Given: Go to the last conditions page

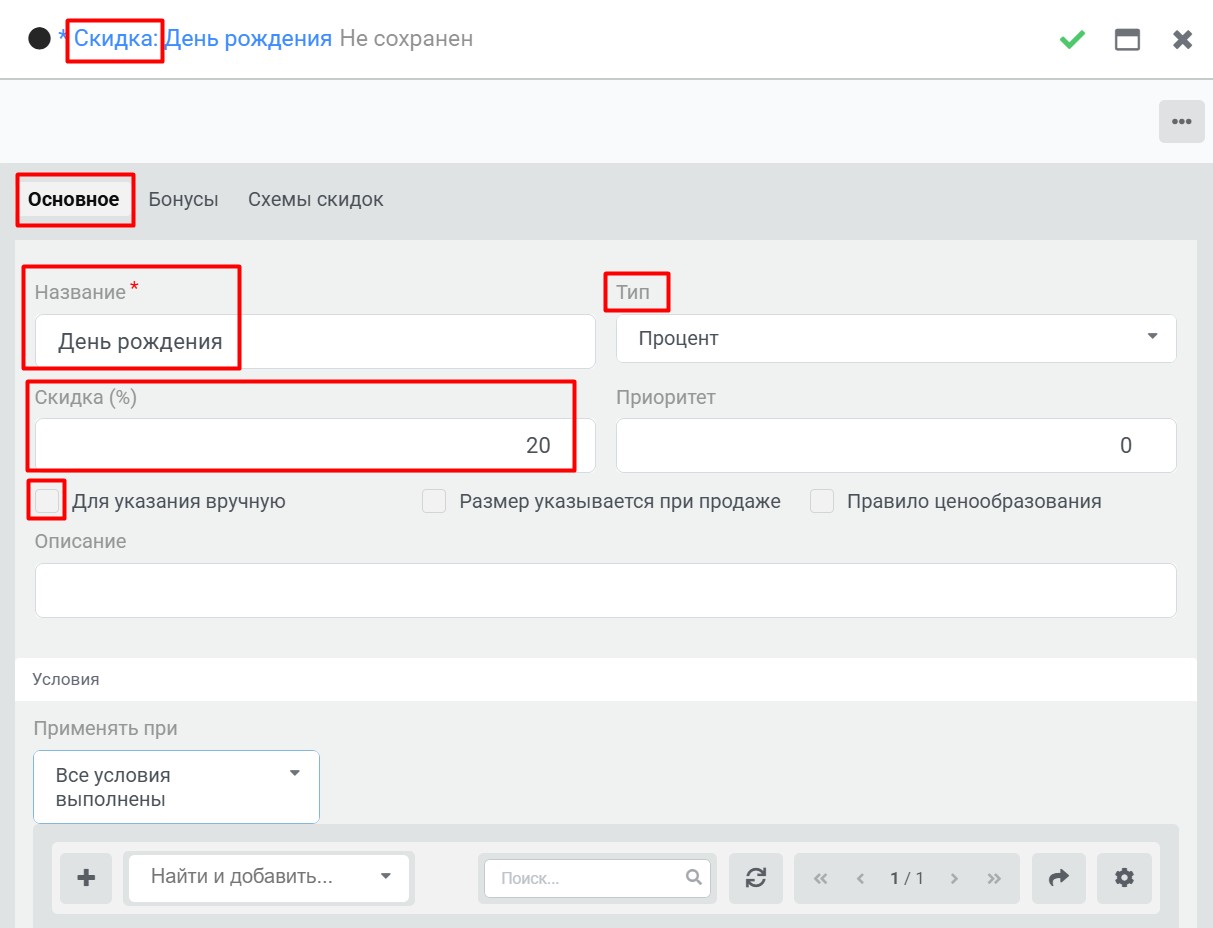Looking at the screenshot, I should pyautogui.click(x=994, y=879).
